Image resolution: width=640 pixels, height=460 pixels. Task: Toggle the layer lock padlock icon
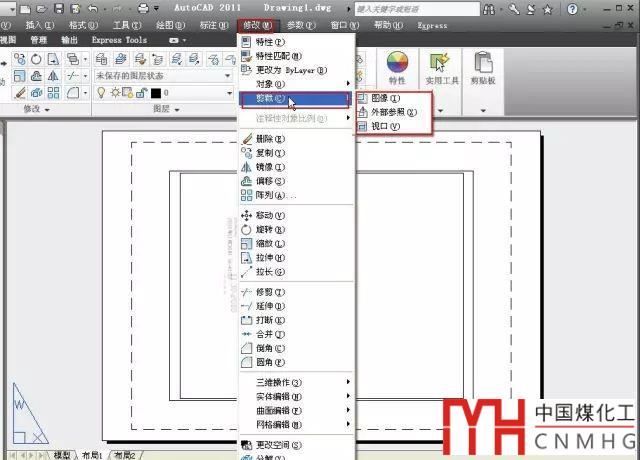(x=140, y=93)
